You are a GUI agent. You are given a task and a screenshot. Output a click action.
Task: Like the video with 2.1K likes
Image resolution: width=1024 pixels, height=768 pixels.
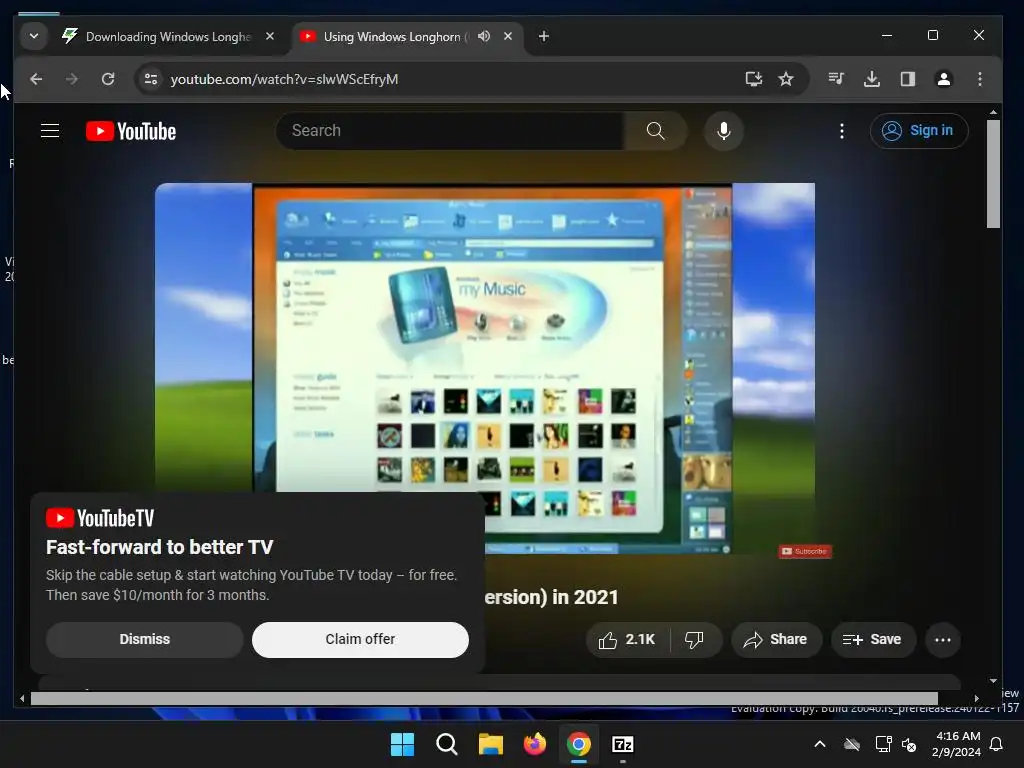[628, 639]
